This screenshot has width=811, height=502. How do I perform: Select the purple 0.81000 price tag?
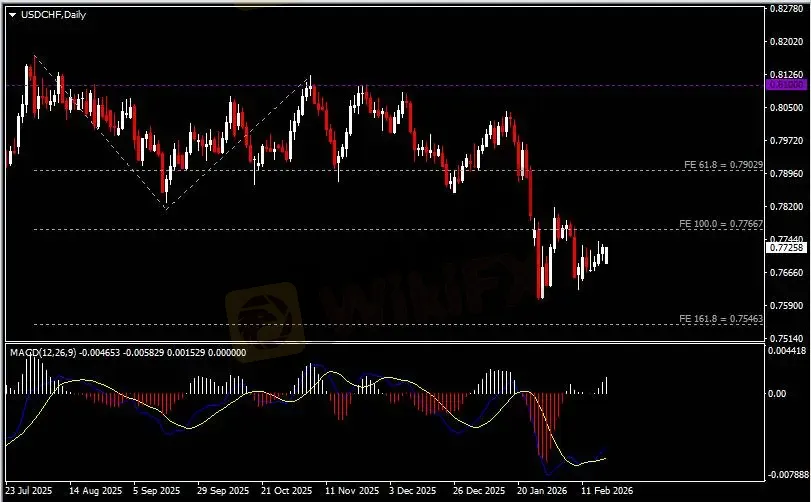pos(785,85)
